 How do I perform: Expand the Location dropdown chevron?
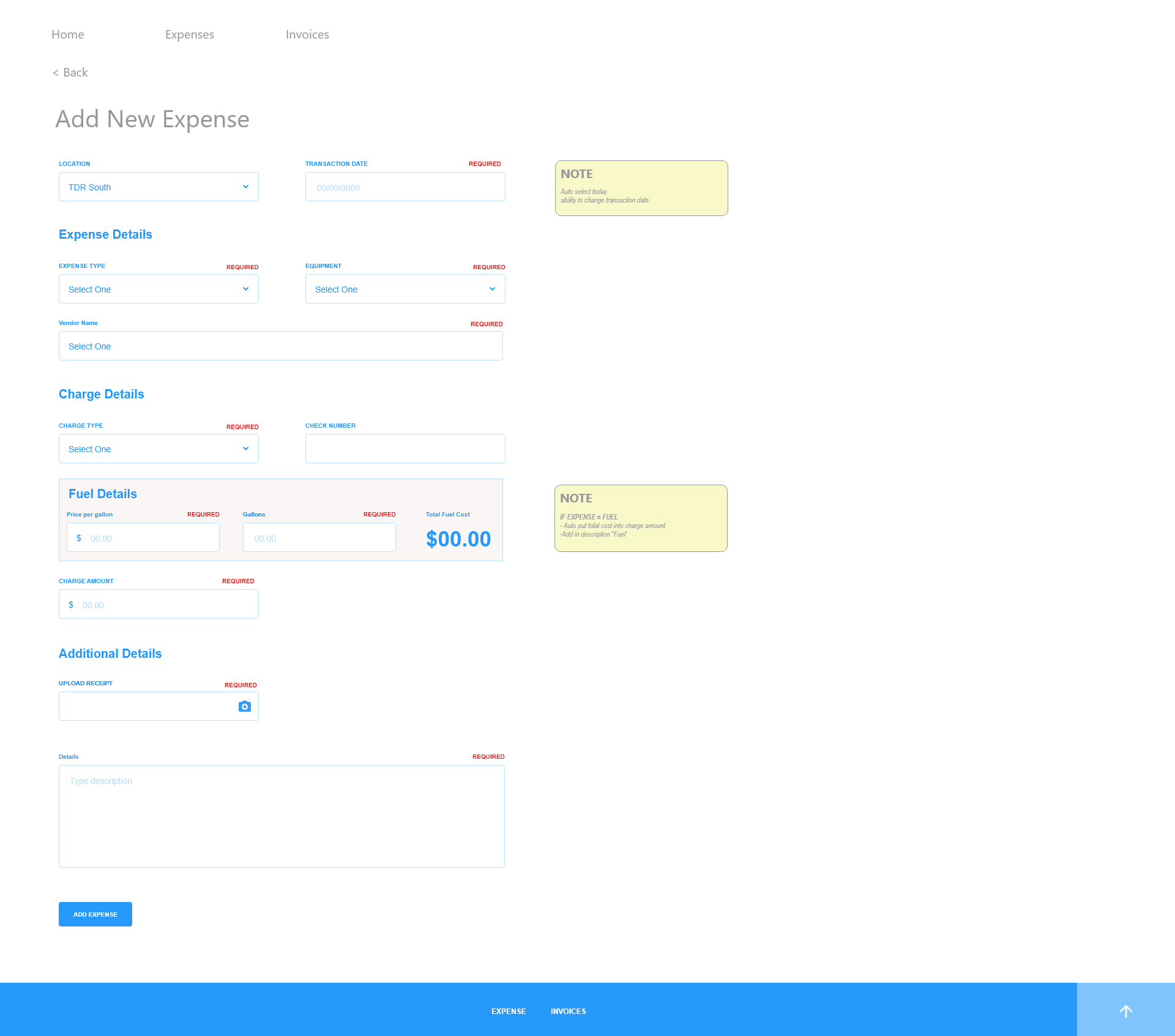click(x=245, y=187)
